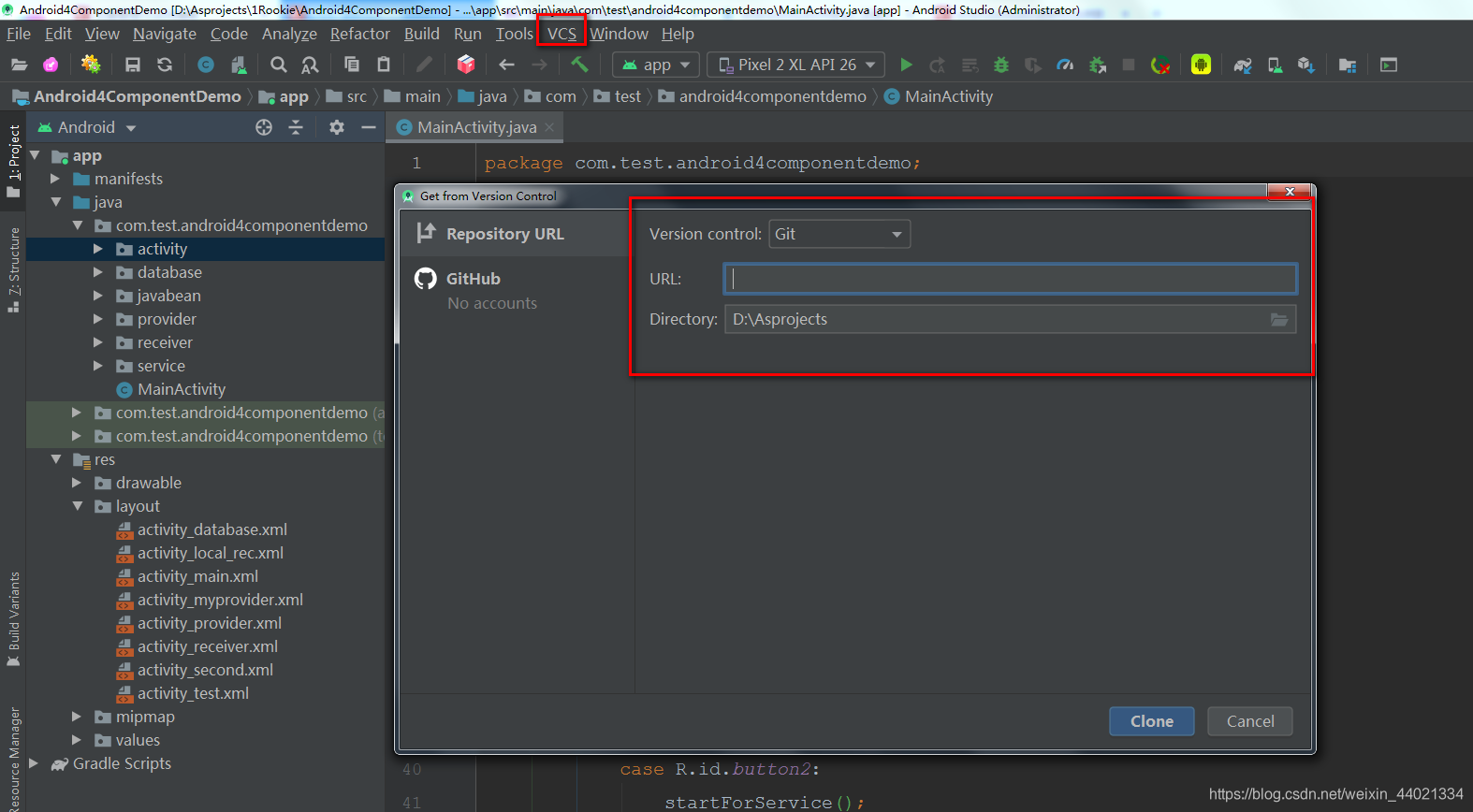Screen dimensions: 1473x812
Task: Open the app run configuration dropdown
Action: point(656,65)
